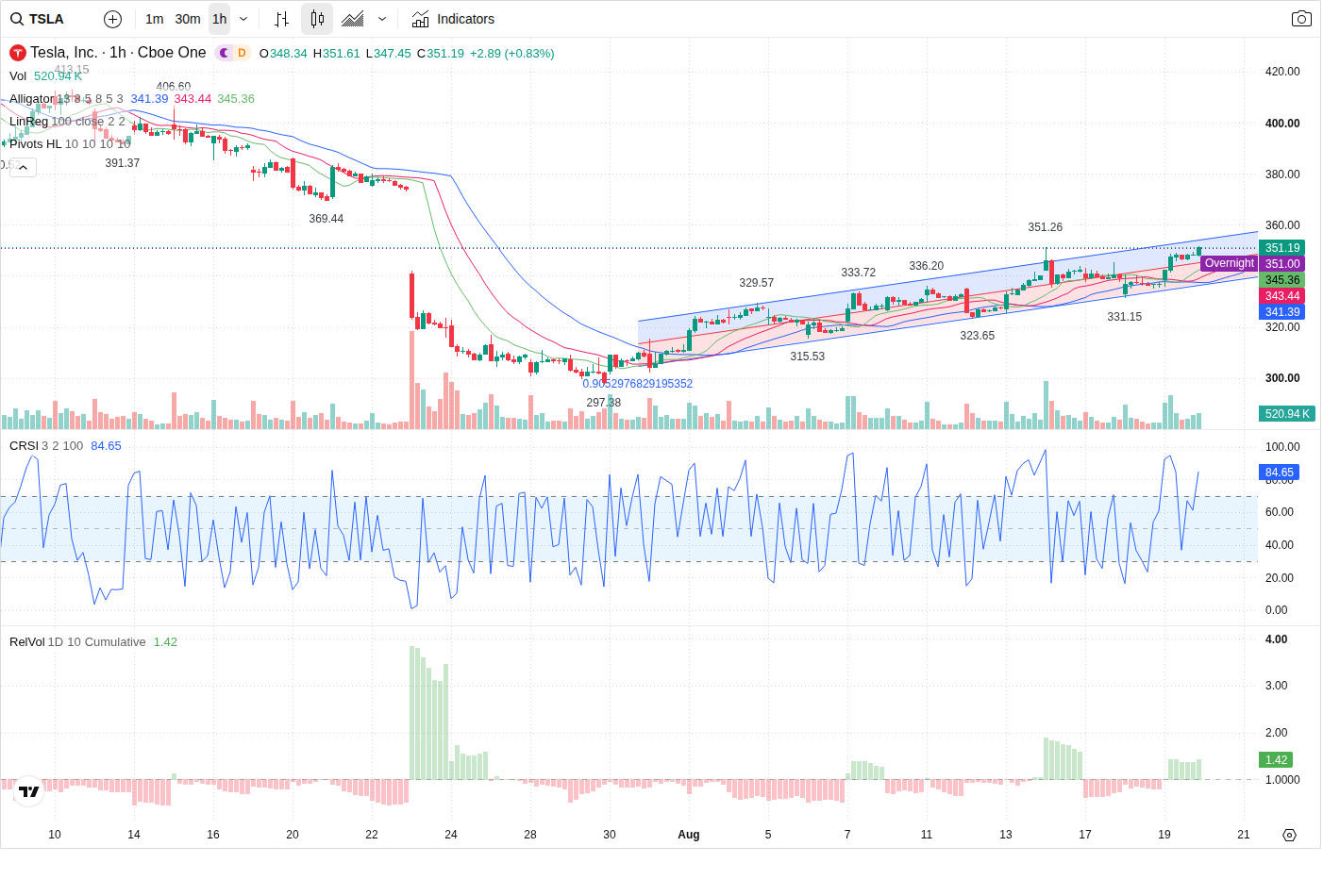Click the O348.34 open value

tap(283, 54)
